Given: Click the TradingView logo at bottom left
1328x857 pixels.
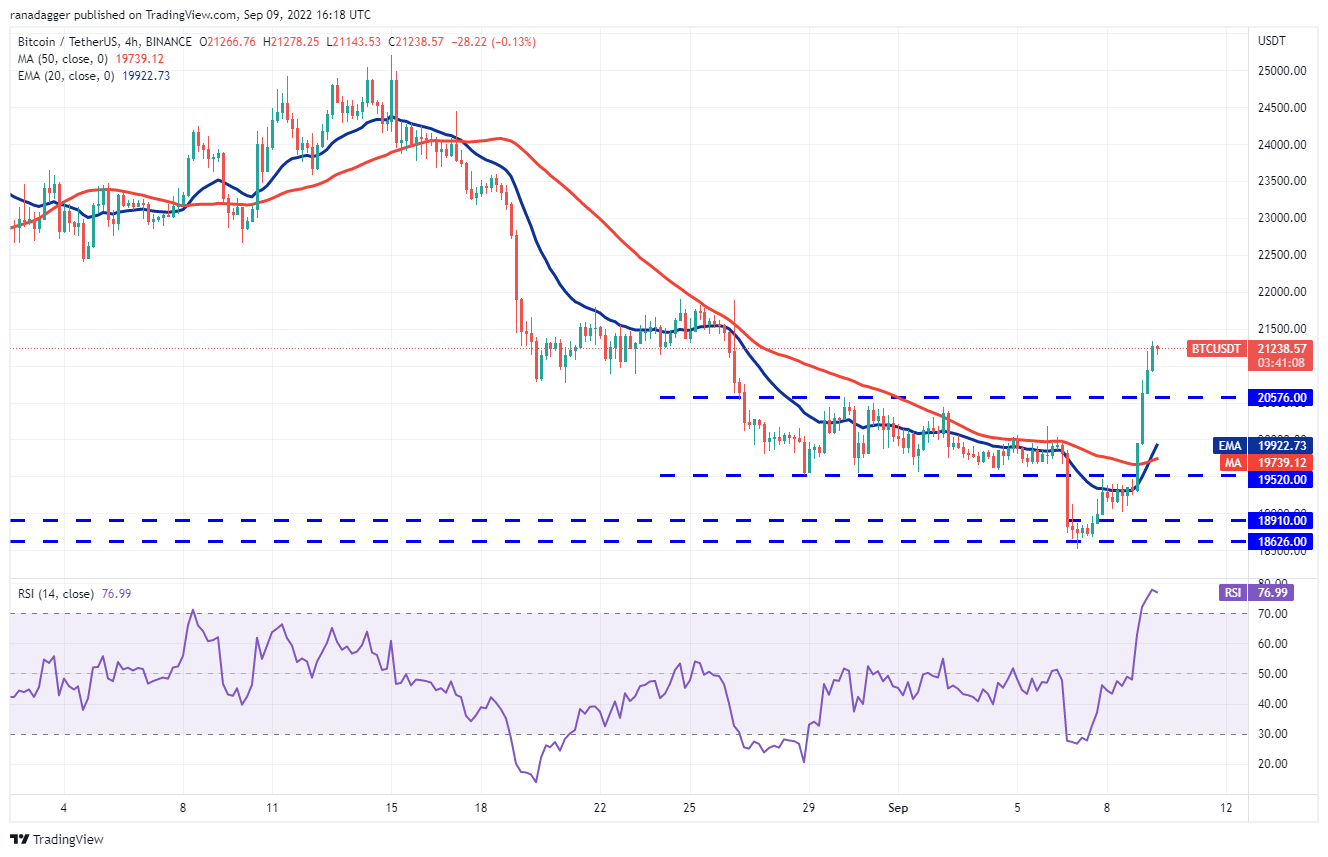Looking at the screenshot, I should click(x=57, y=839).
